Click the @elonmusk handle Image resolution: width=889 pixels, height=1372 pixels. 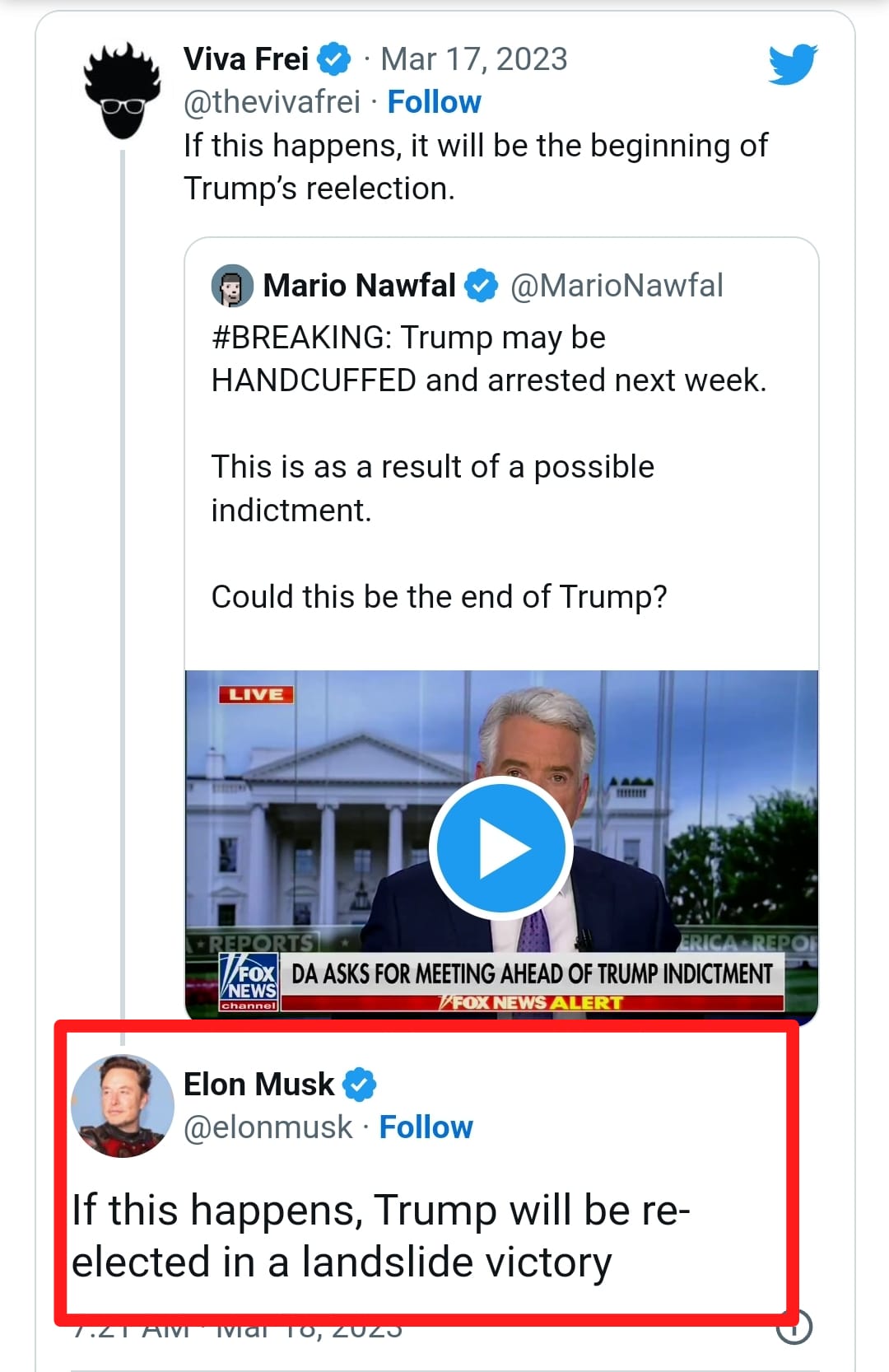coord(268,1127)
